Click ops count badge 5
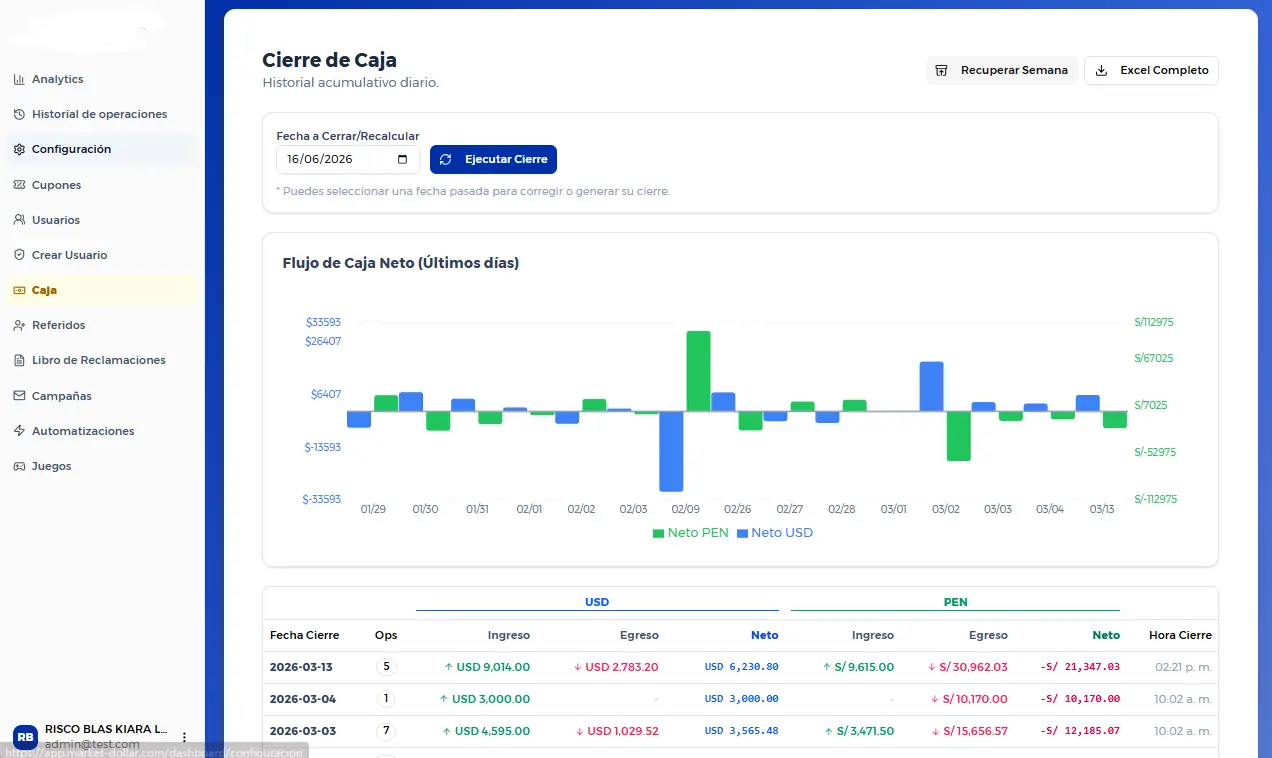This screenshot has width=1272, height=758. tap(386, 667)
